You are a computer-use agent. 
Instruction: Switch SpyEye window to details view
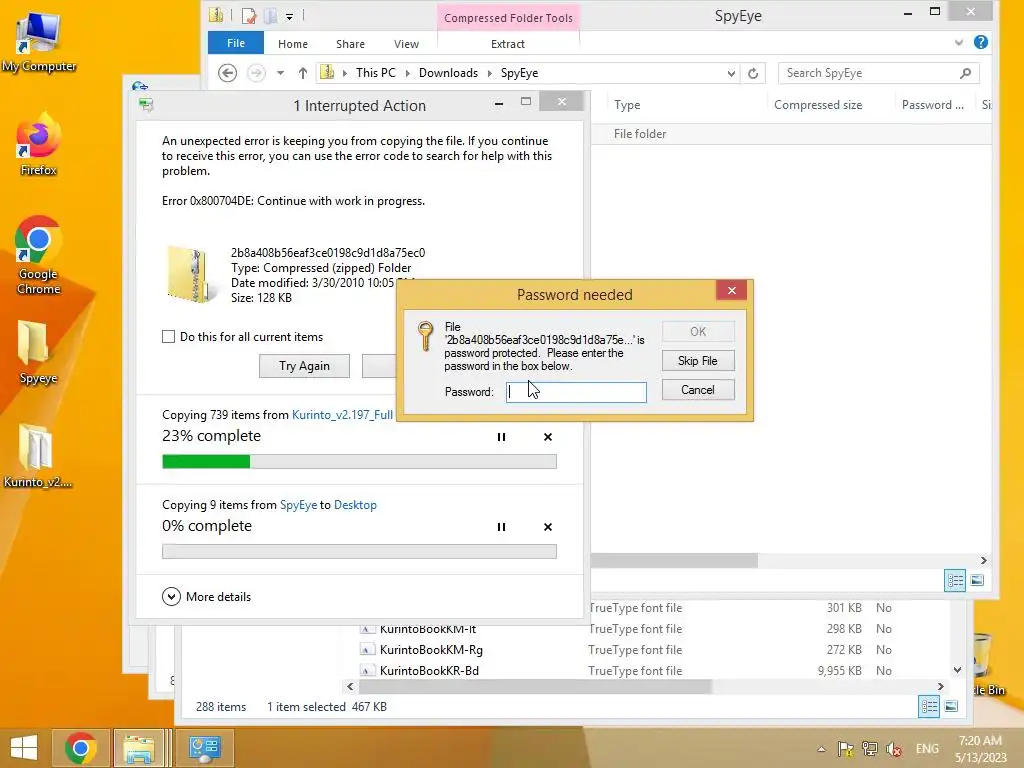click(955, 581)
